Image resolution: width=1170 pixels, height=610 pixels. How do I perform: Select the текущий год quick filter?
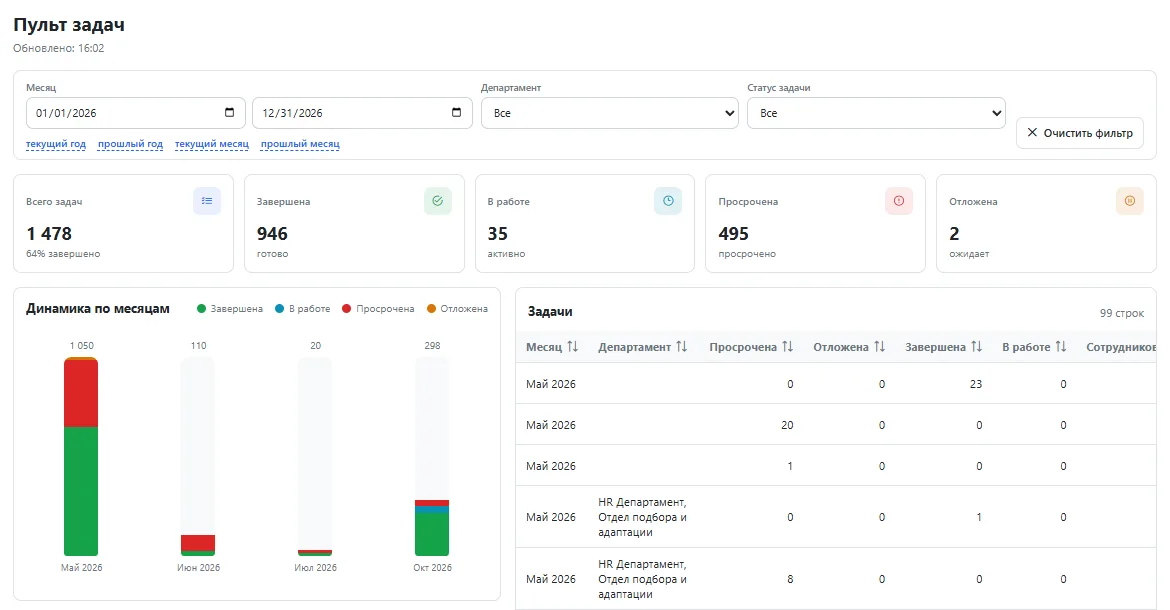point(56,144)
